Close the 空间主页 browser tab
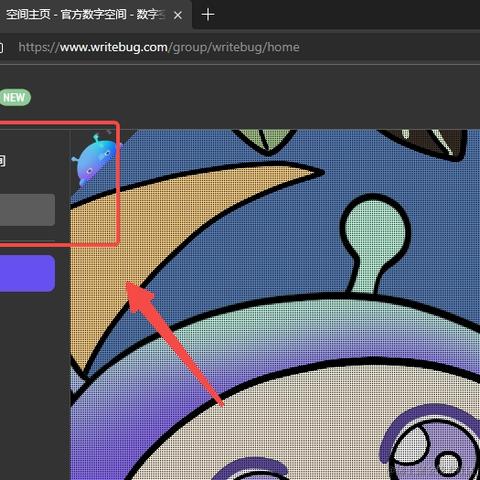This screenshot has height=480, width=480. [x=178, y=15]
